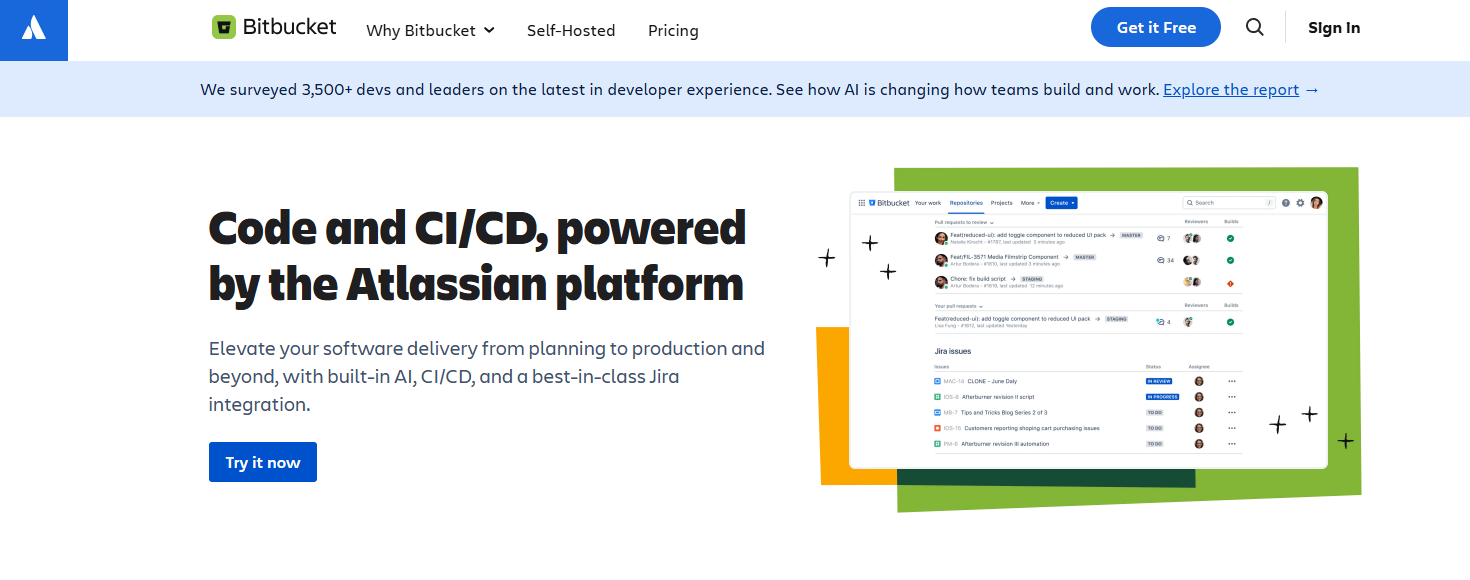Open the Bitbucket logo home link in the header

click(274, 28)
